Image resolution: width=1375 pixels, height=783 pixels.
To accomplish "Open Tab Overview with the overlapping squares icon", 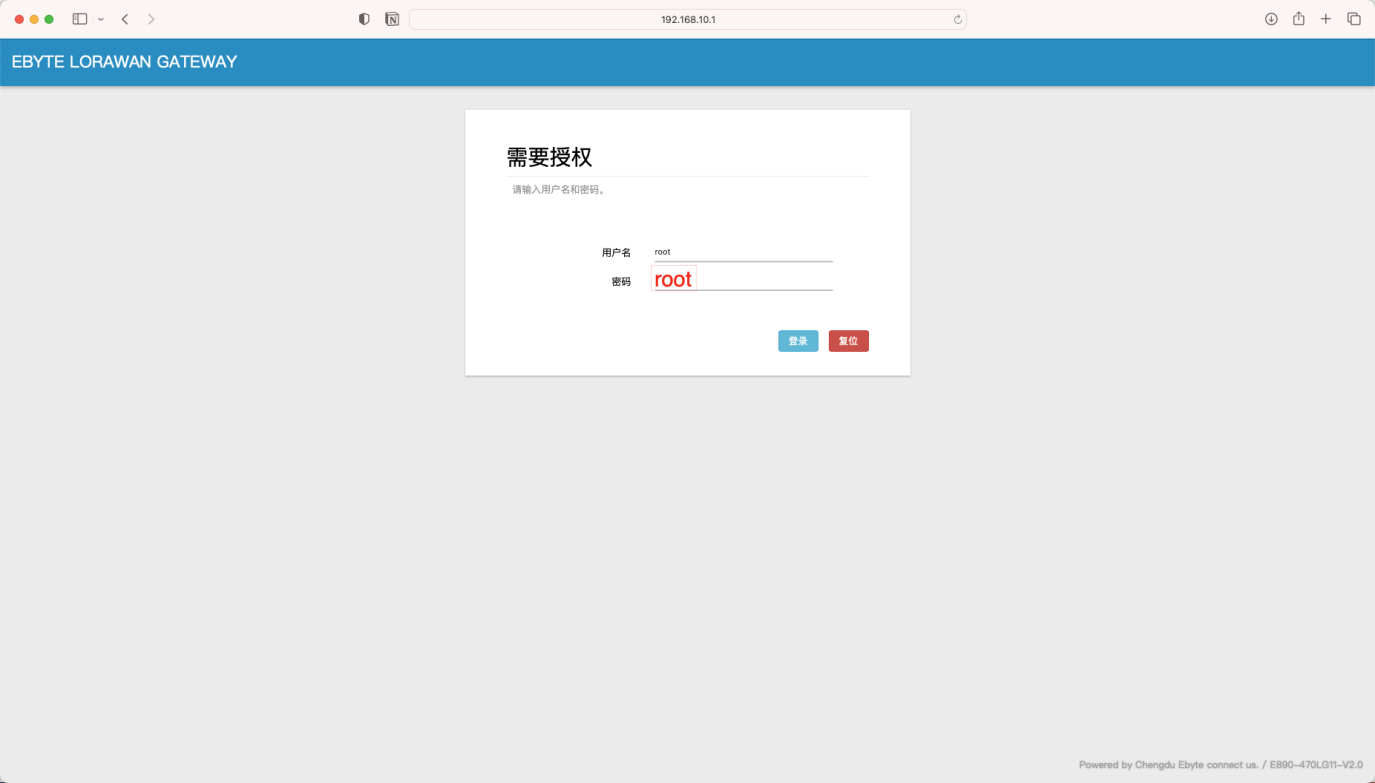I will tap(1354, 18).
